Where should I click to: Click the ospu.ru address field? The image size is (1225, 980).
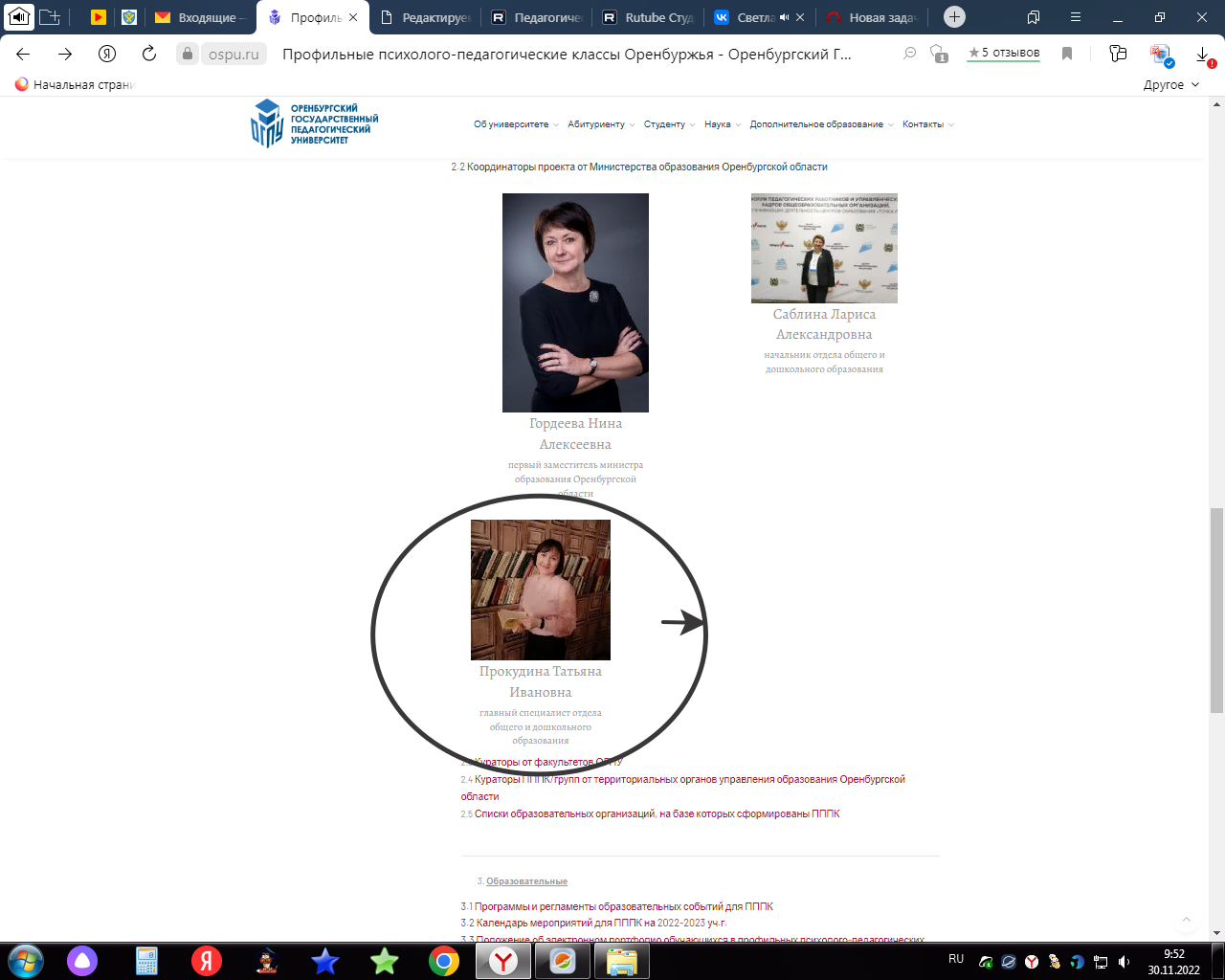[234, 55]
